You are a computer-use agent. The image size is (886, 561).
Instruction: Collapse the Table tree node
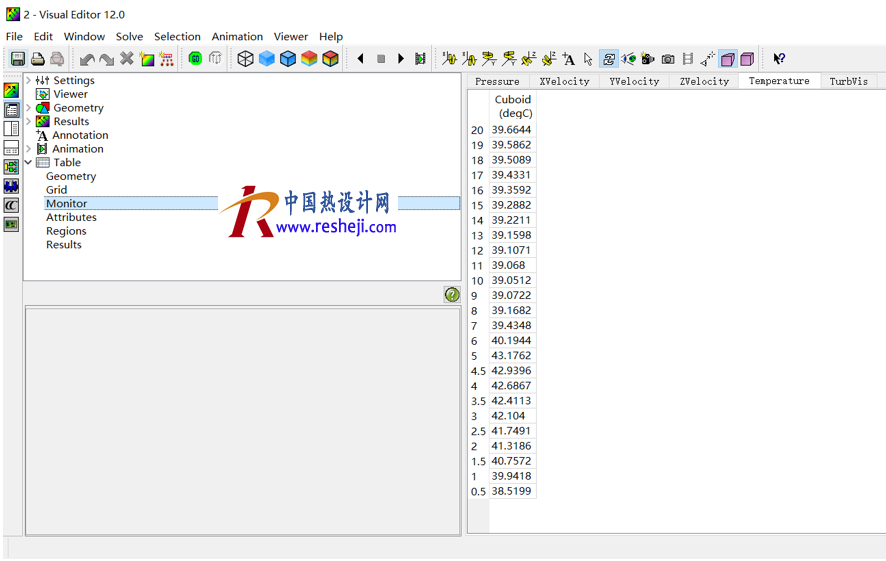point(29,162)
